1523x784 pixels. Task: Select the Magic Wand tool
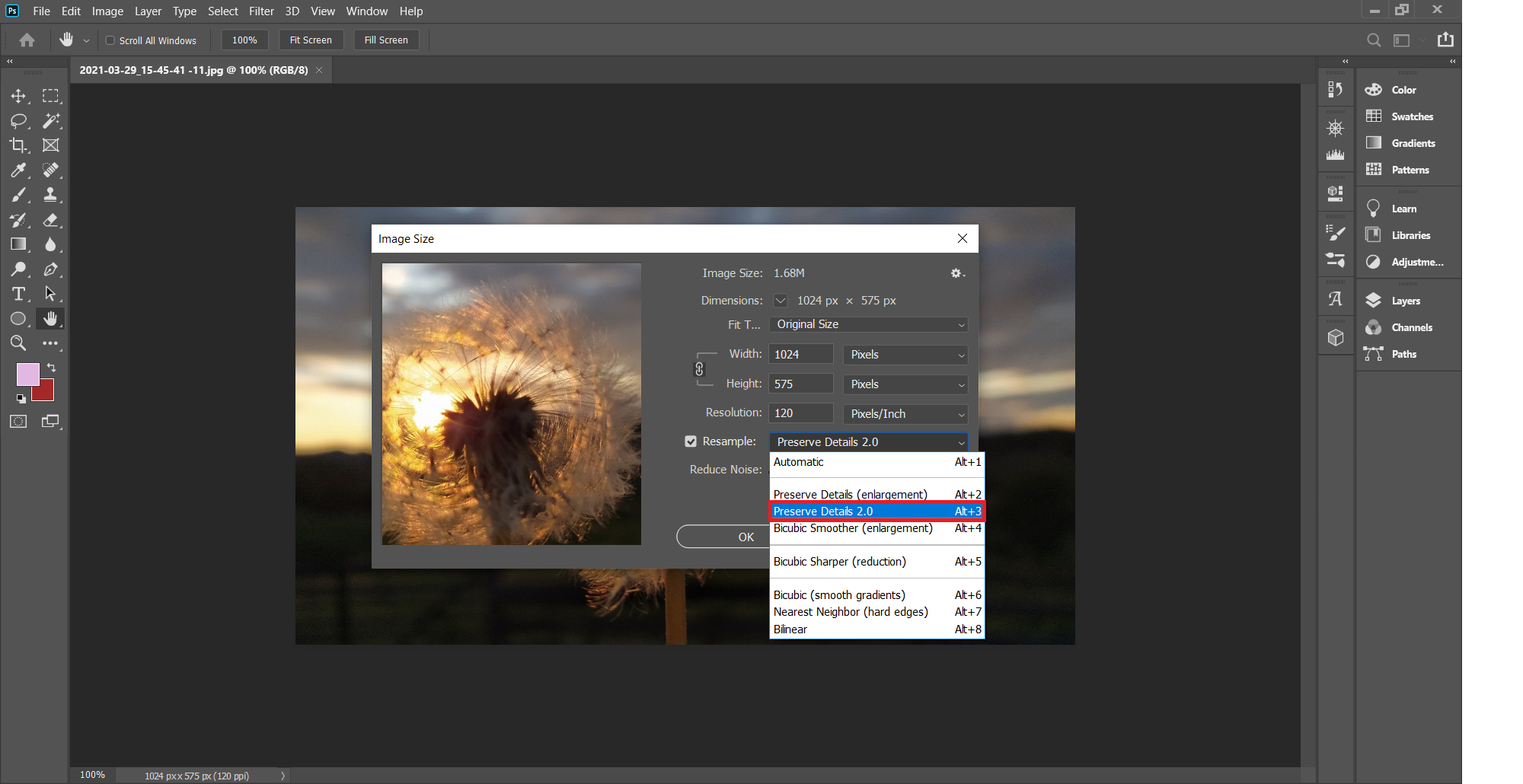(51, 121)
